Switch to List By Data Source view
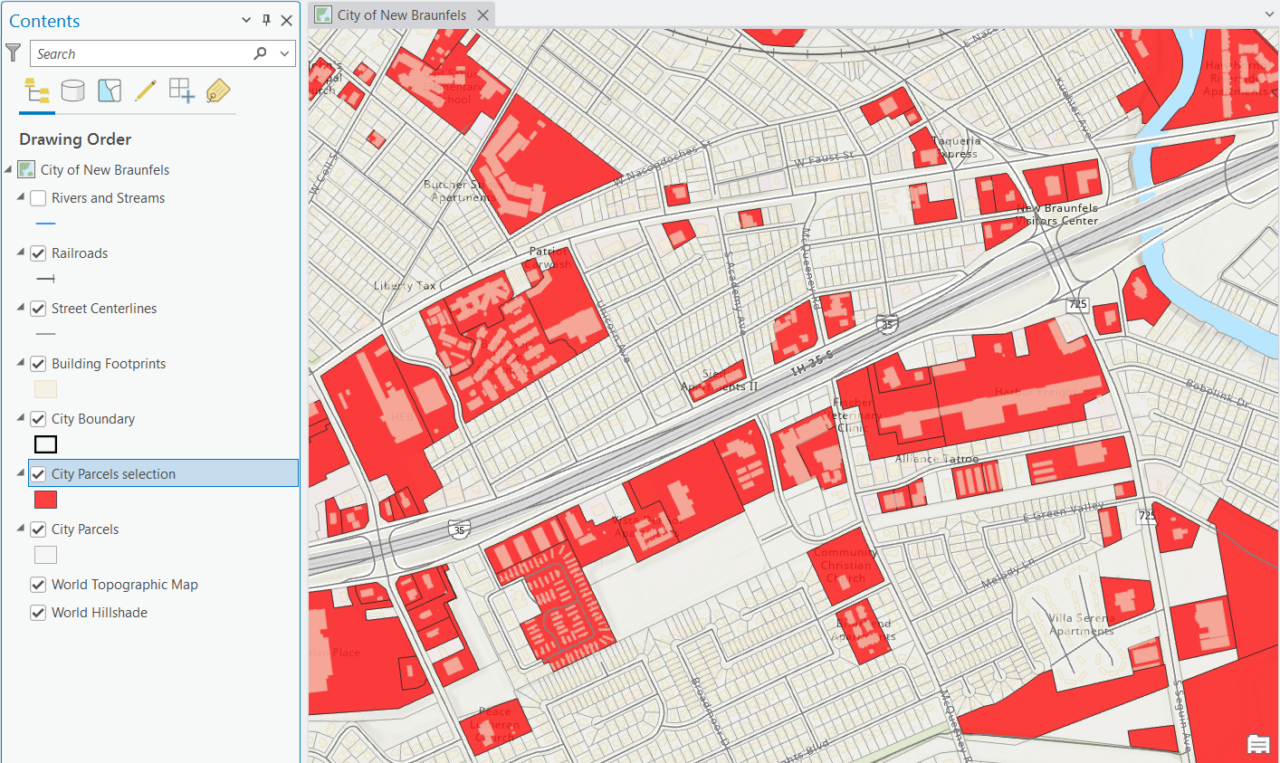Viewport: 1280px width, 763px height. pyautogui.click(x=73, y=90)
